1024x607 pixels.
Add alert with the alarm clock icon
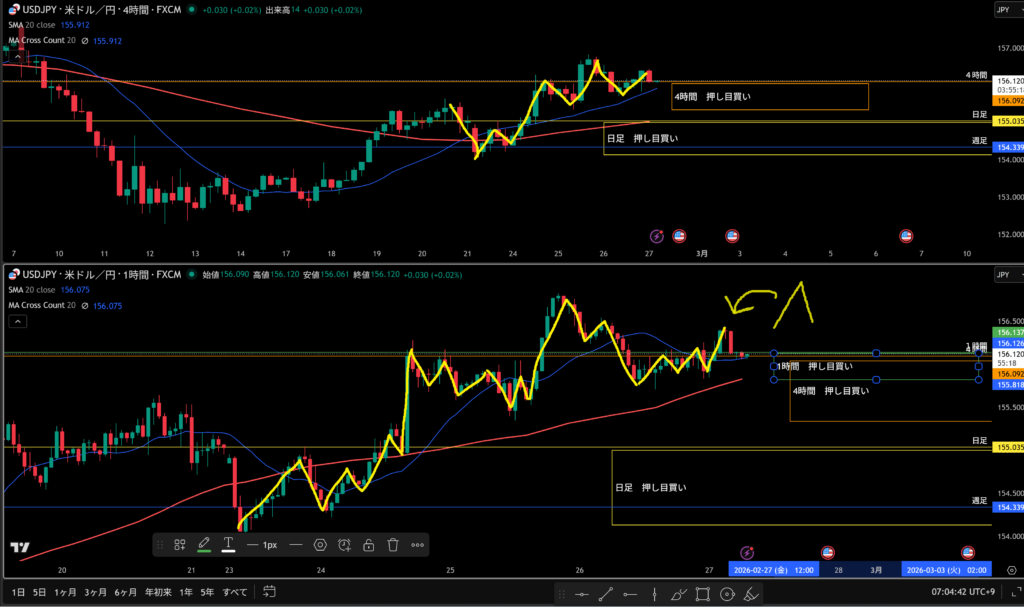(344, 545)
